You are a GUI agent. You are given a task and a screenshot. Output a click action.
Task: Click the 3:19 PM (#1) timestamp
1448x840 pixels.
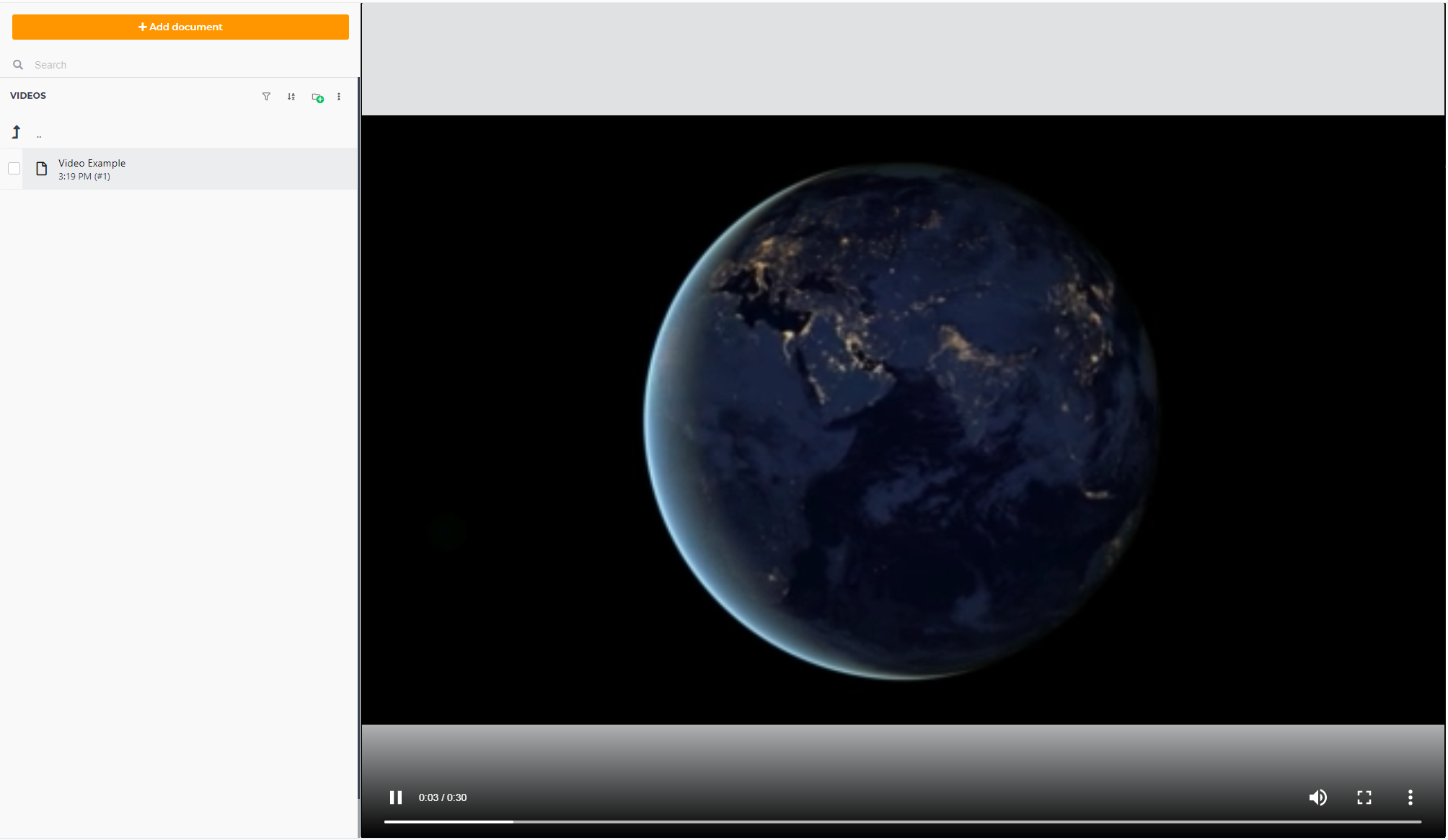point(84,177)
